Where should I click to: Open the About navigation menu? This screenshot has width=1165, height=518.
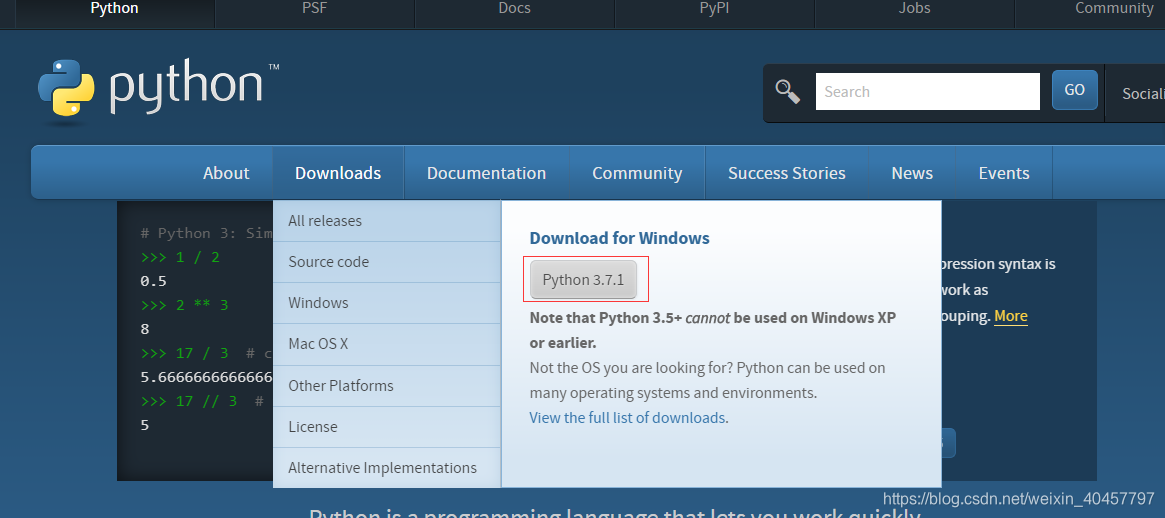point(226,173)
